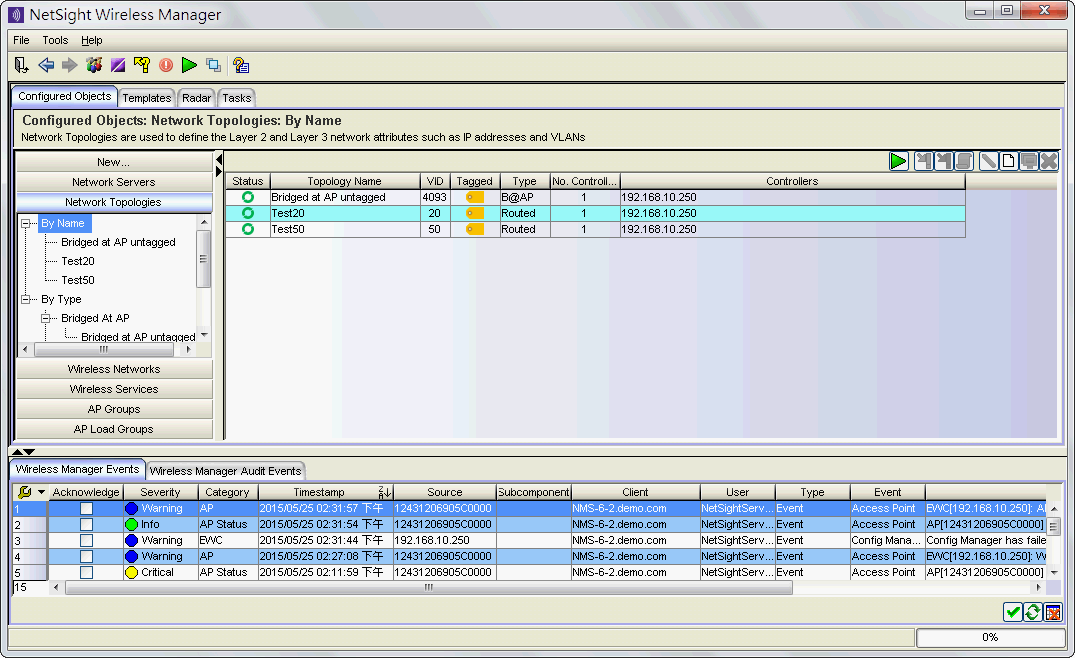Click the gray monitor screens icon above table

(x=1028, y=161)
